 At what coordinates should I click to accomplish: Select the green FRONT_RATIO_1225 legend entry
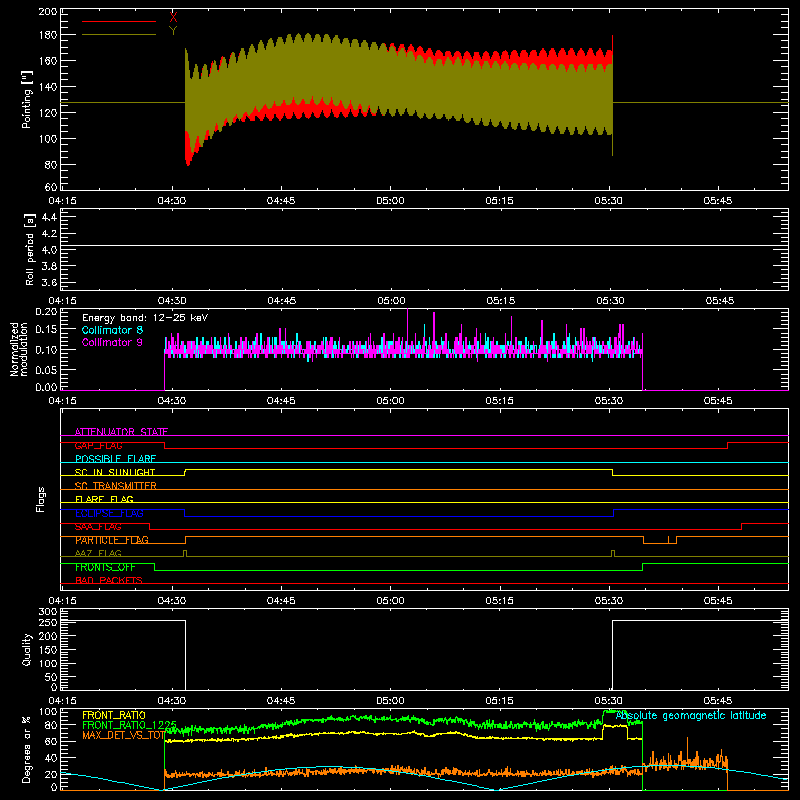(x=130, y=725)
